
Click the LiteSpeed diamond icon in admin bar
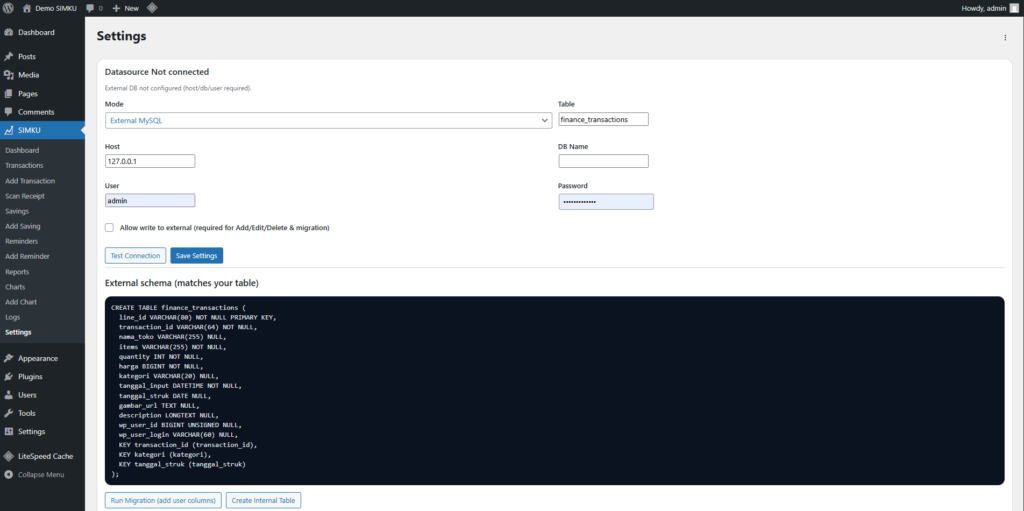pos(152,8)
